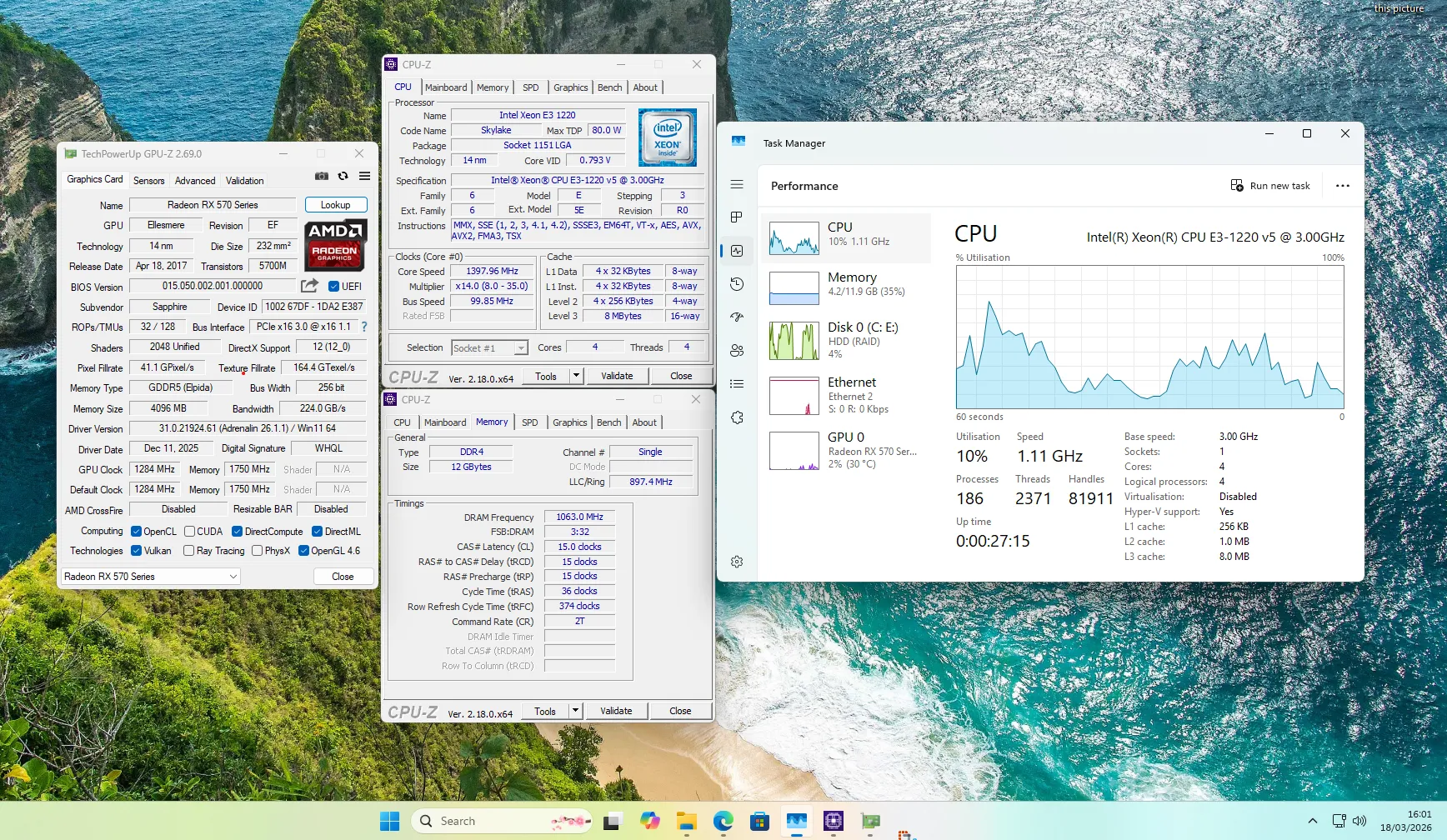Click the BIOS export share icon
Screen dimensions: 1447x840
(x=309, y=286)
